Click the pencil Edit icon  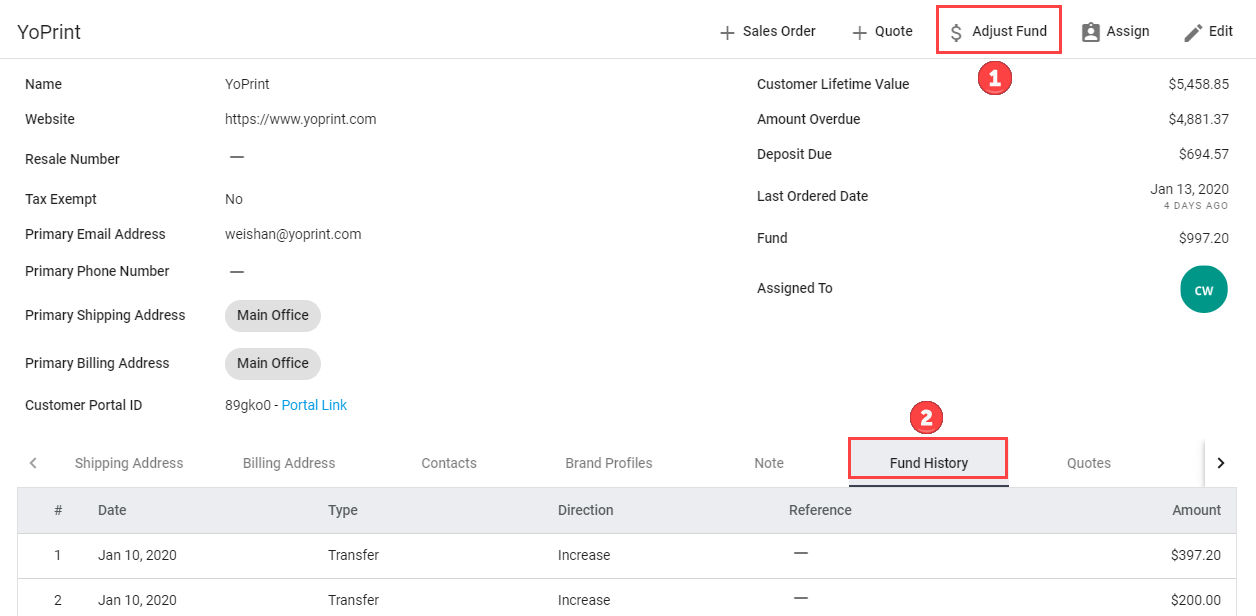(1193, 33)
